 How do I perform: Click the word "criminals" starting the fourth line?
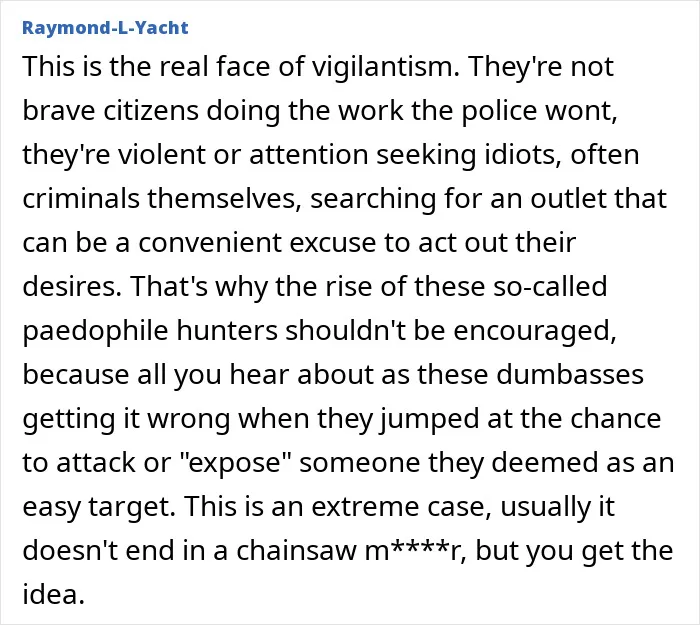tap(81, 199)
